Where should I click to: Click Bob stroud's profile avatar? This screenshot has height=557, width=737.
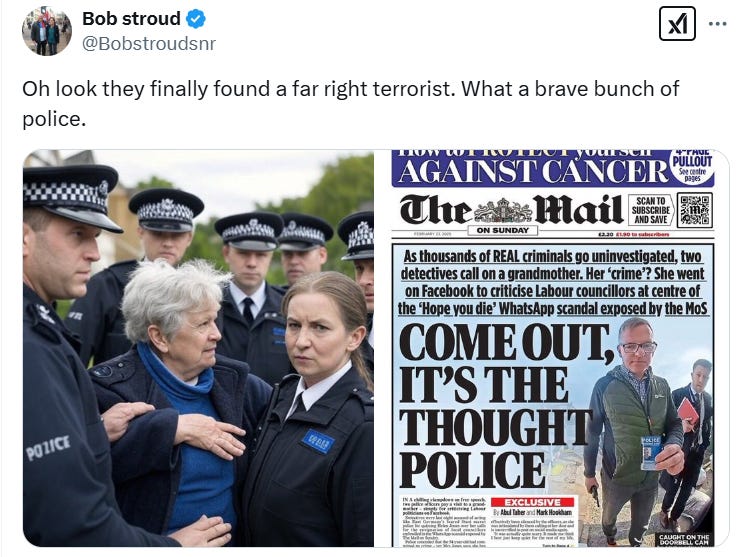pyautogui.click(x=47, y=31)
